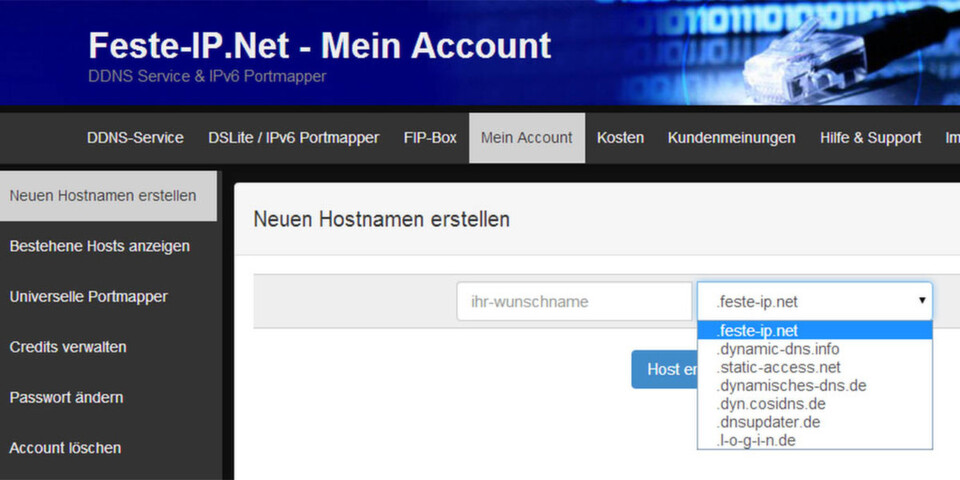
Task: Click the Neuen Hostnamen erstellen panel heading
Action: click(x=381, y=219)
